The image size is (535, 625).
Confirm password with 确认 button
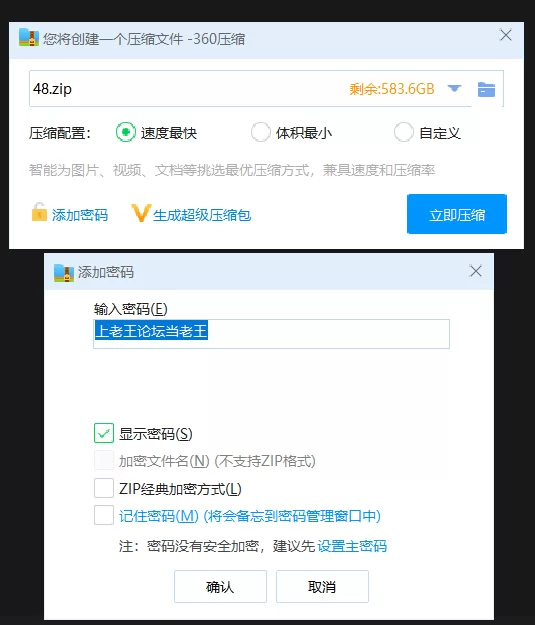(220, 586)
